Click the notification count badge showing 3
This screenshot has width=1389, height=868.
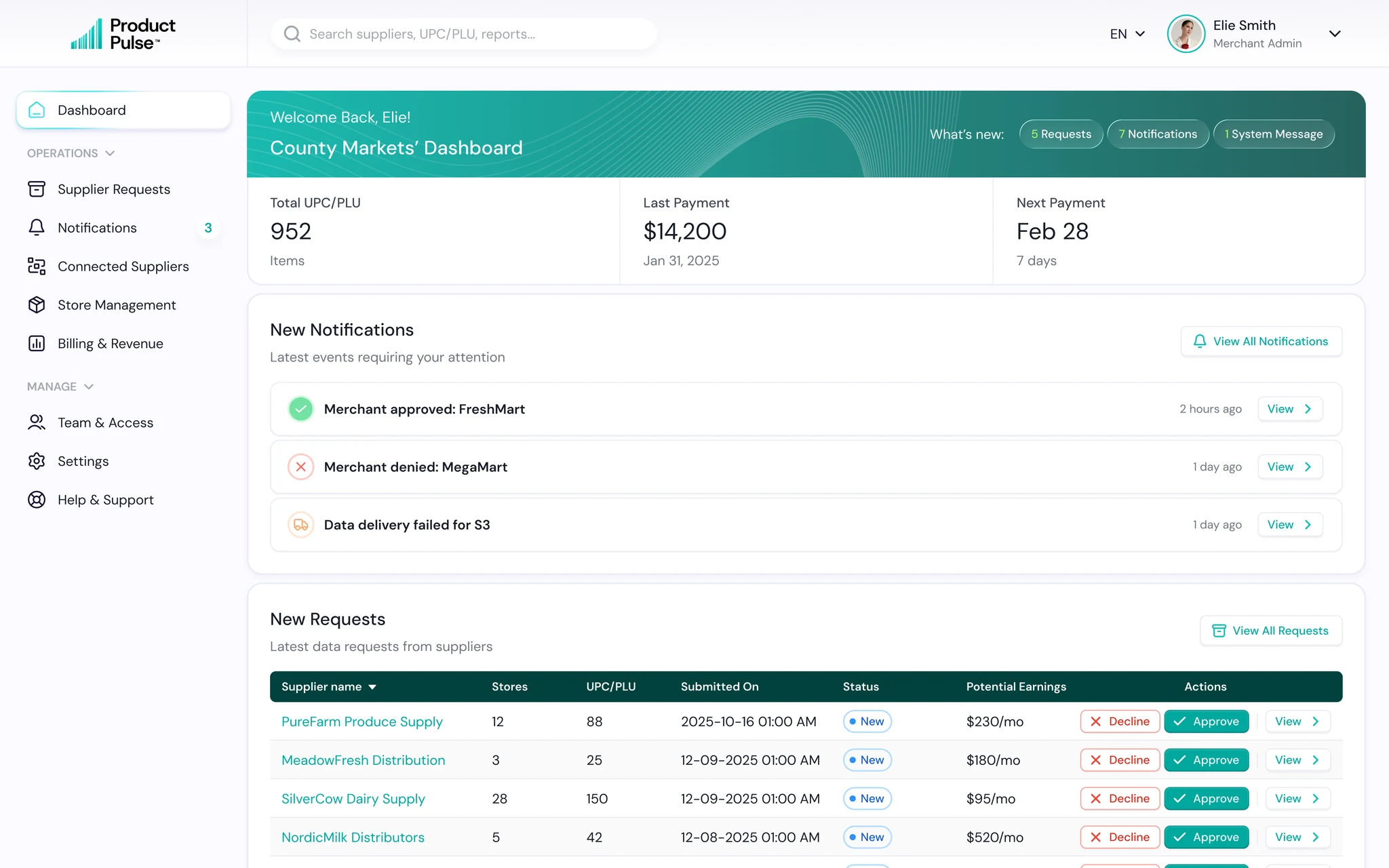(208, 228)
